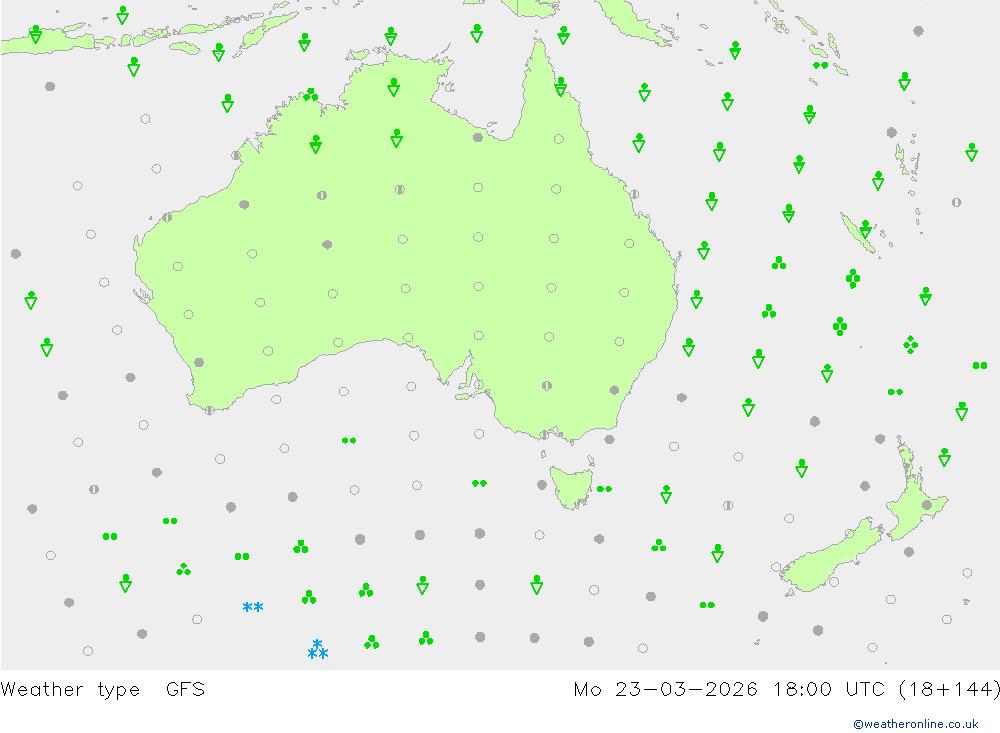Open the weatheronline.co.uk copyright link
The height and width of the screenshot is (733, 1000).
[916, 724]
